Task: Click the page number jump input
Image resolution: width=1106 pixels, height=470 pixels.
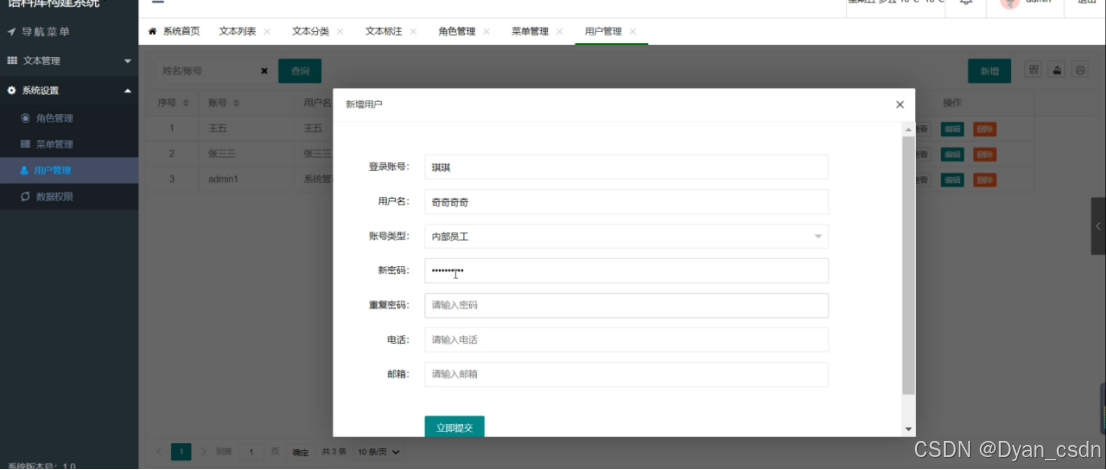Action: [250, 452]
